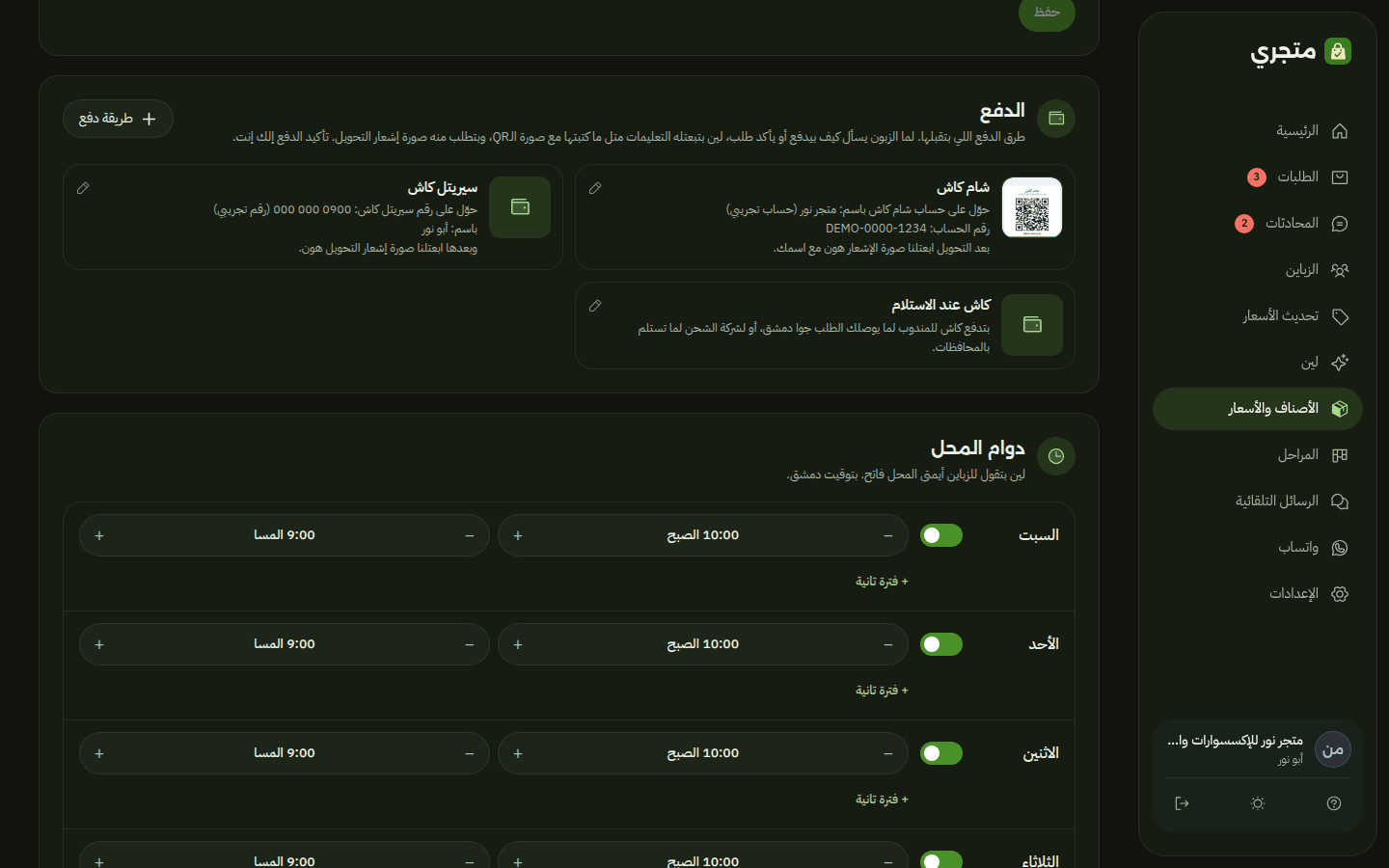Increase Saturday opening time 10:00 الصبح
1389x868 pixels.
(x=518, y=535)
